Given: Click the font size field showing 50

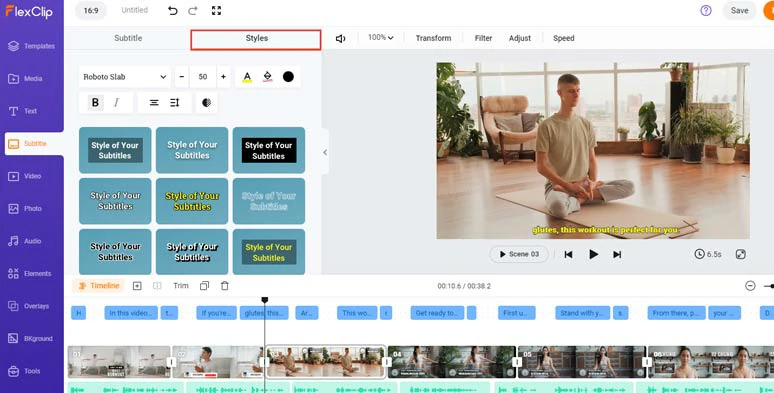Looking at the screenshot, I should (x=203, y=77).
